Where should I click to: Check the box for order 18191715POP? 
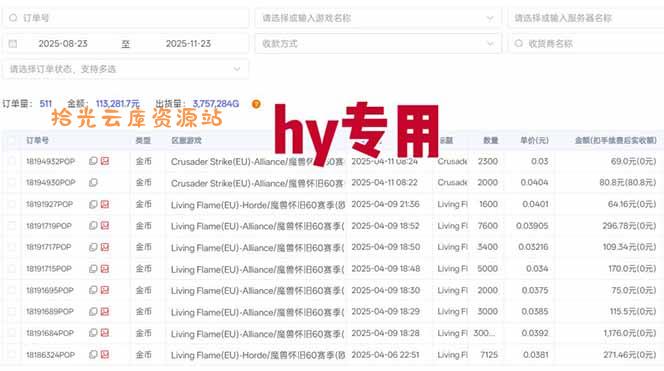(x=12, y=269)
